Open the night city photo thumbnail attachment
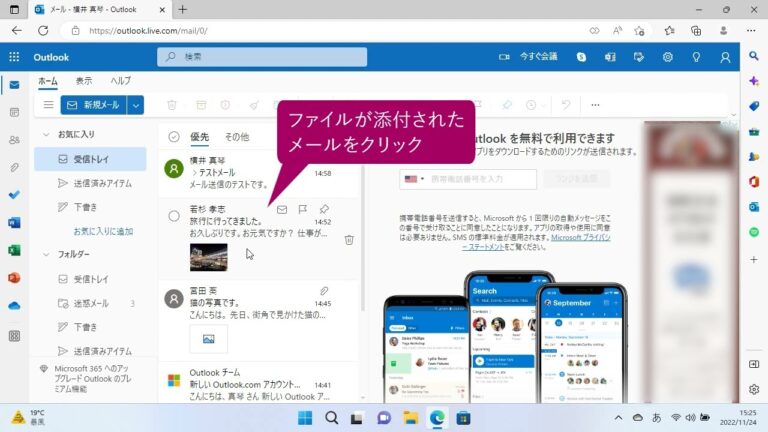Screen dimensions: 768x432 point(209,257)
